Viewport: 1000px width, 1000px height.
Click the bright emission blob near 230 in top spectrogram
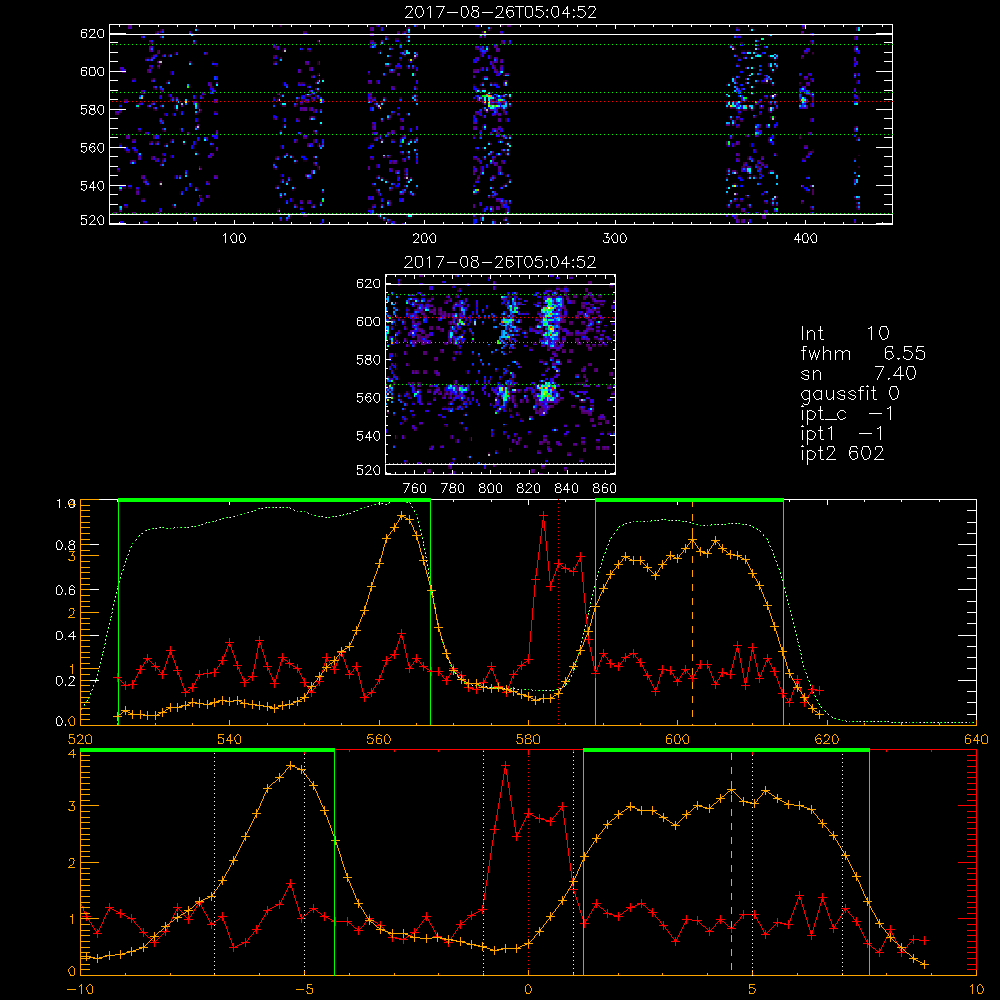coord(492,100)
